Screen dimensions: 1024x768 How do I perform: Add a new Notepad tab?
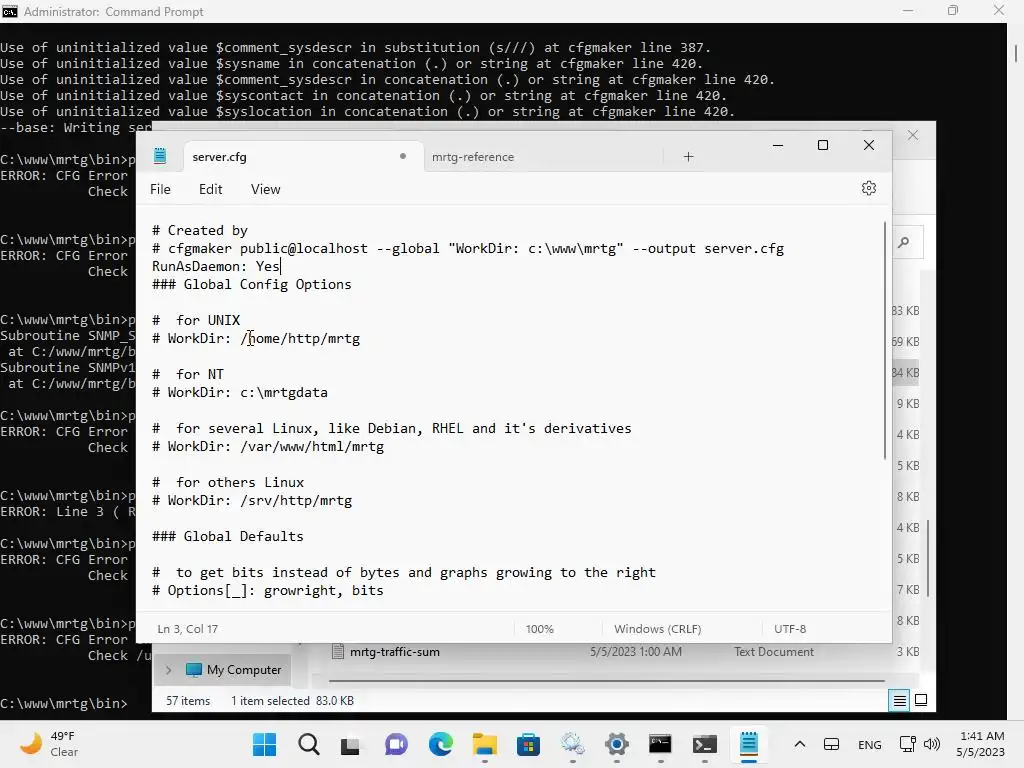coord(688,157)
